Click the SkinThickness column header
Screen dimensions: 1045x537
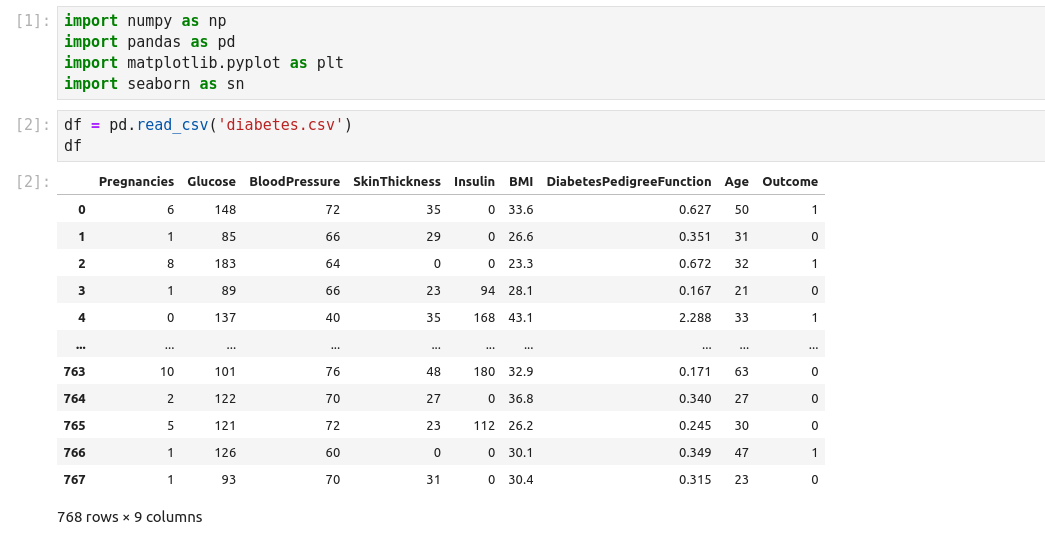[x=396, y=182]
